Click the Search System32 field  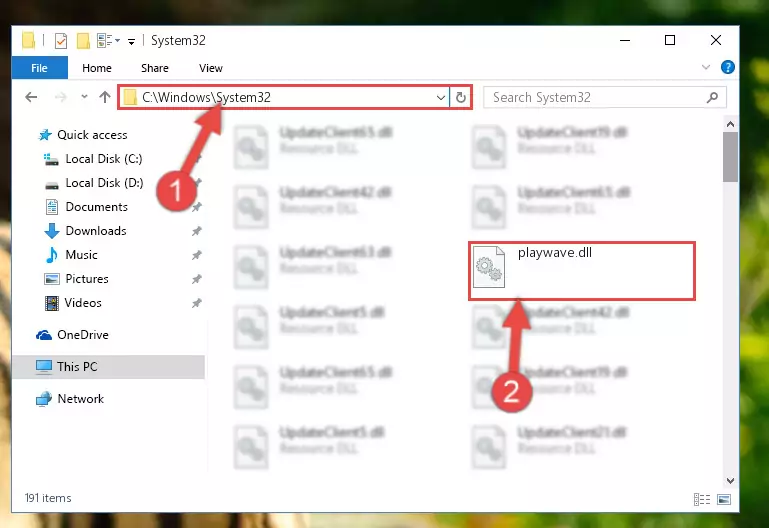tap(604, 97)
